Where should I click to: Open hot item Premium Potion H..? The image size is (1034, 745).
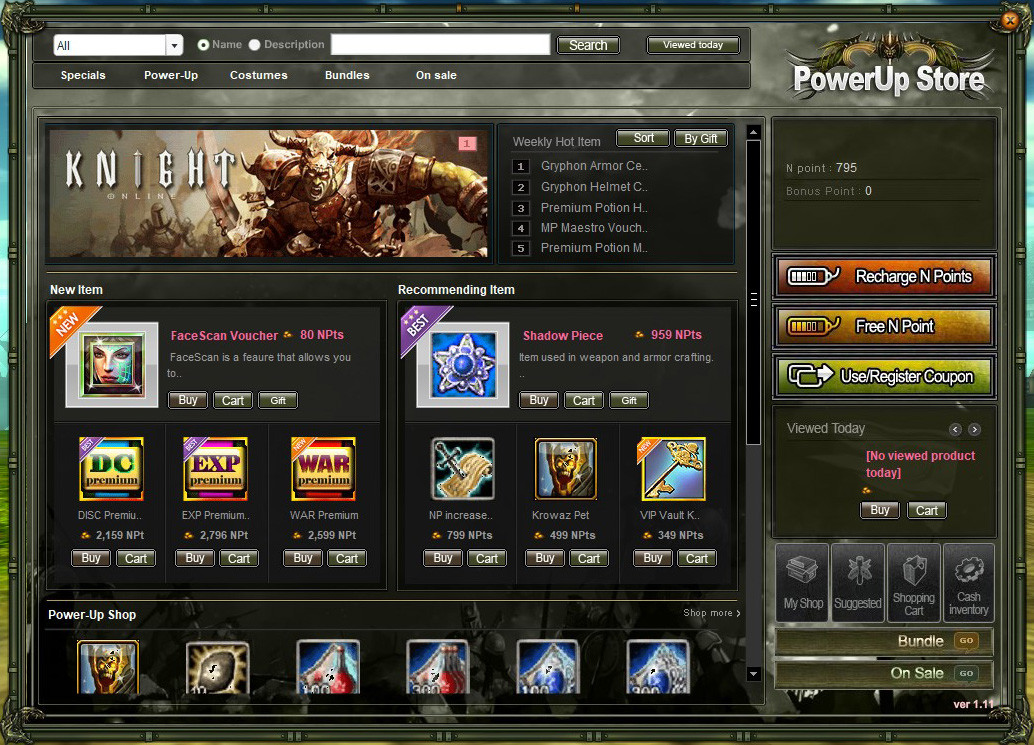pyautogui.click(x=593, y=208)
